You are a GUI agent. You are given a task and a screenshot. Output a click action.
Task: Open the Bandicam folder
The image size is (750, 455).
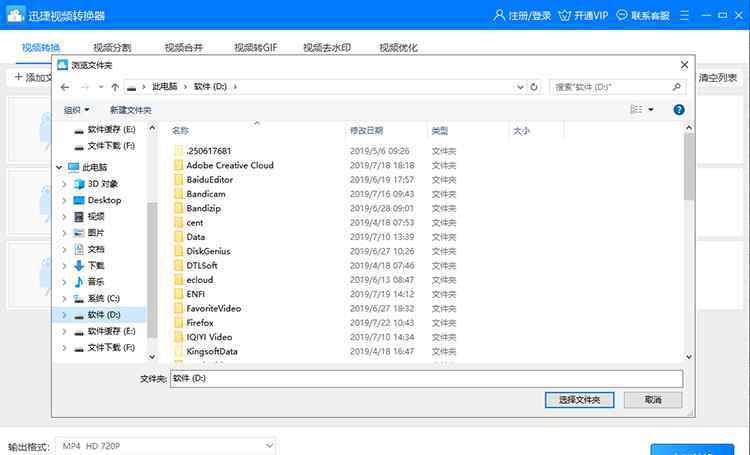(x=207, y=193)
